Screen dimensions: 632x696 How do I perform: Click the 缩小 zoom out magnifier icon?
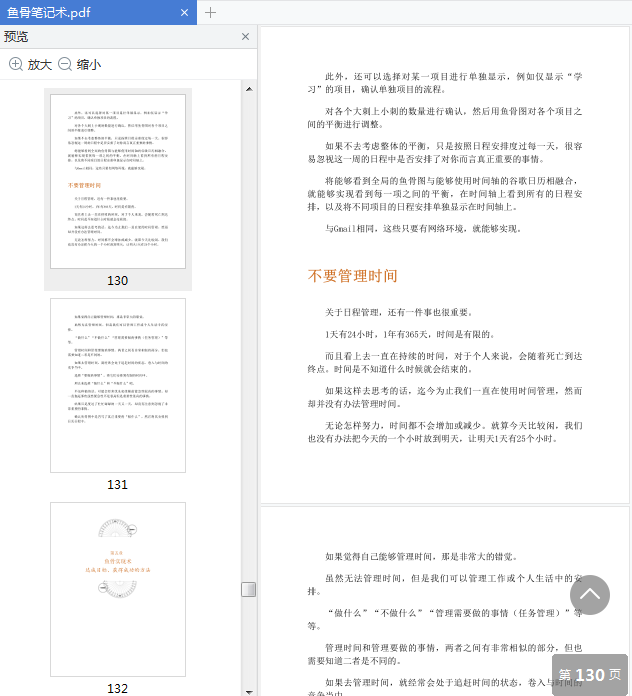click(x=65, y=64)
